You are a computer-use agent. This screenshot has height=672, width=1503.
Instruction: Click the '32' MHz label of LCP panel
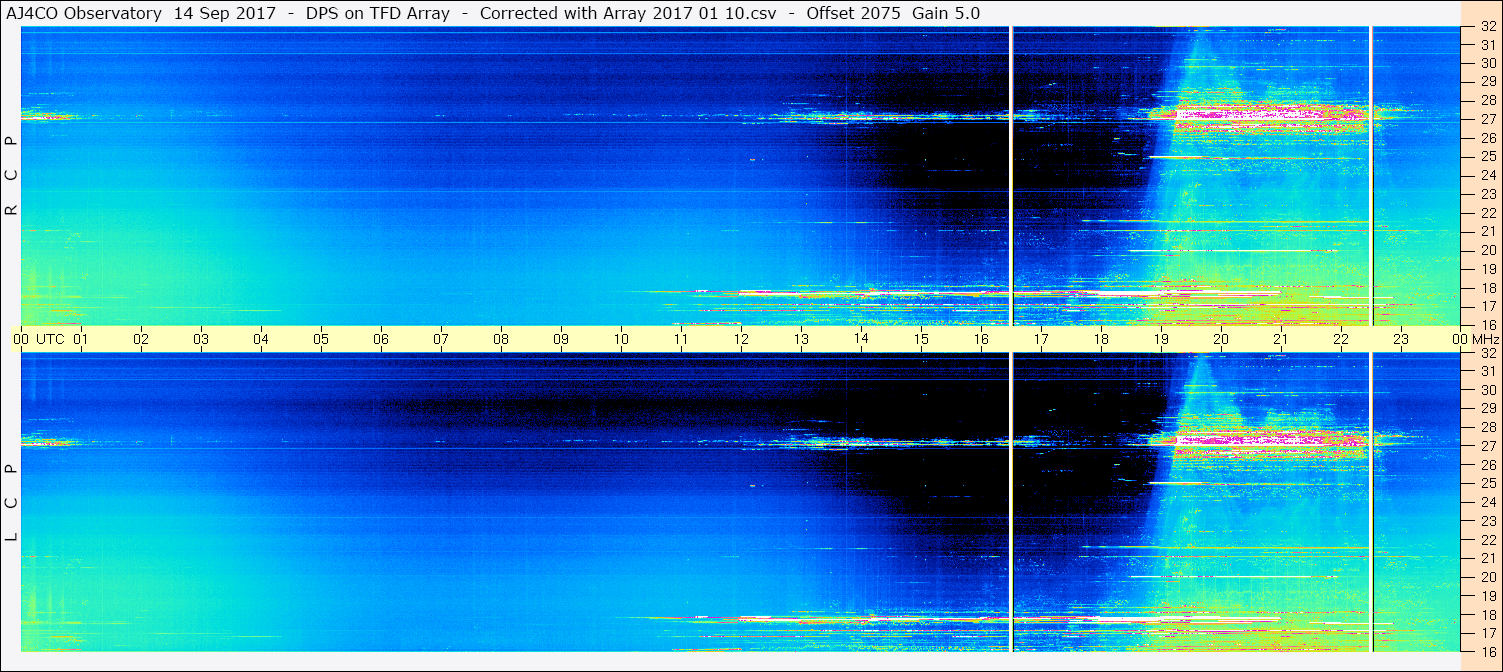pos(1487,353)
